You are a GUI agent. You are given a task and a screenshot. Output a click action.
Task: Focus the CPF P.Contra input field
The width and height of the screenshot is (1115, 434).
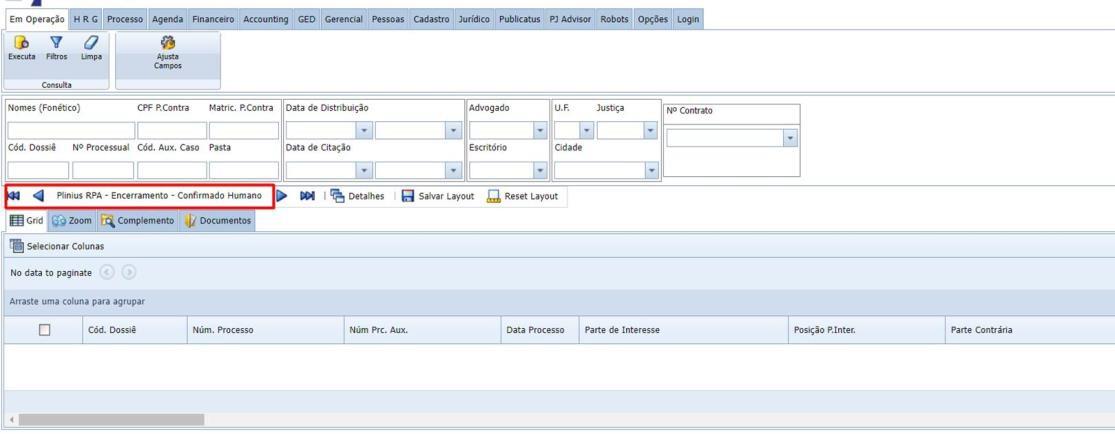(x=172, y=131)
